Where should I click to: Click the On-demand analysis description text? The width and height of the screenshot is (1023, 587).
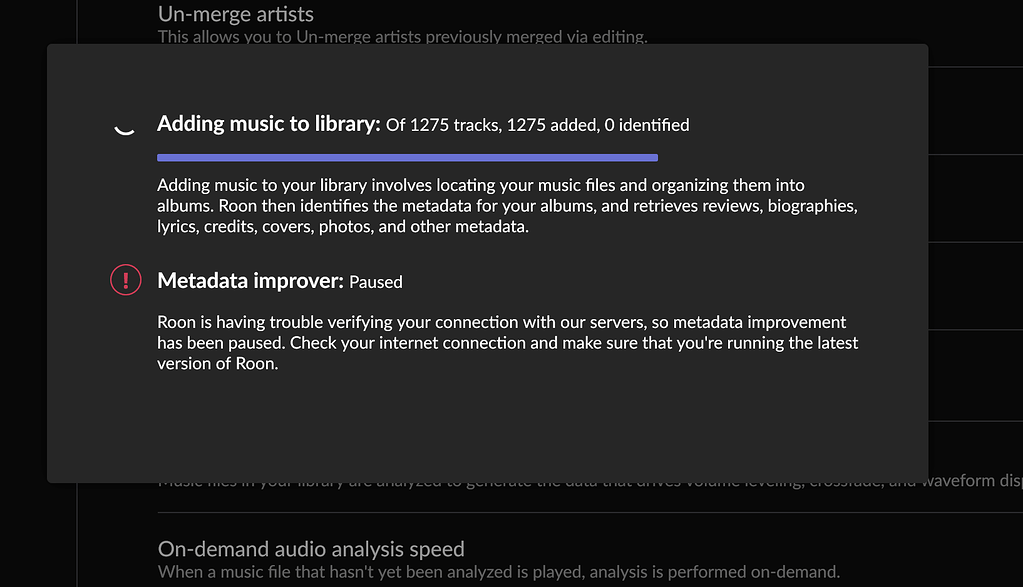[498, 571]
